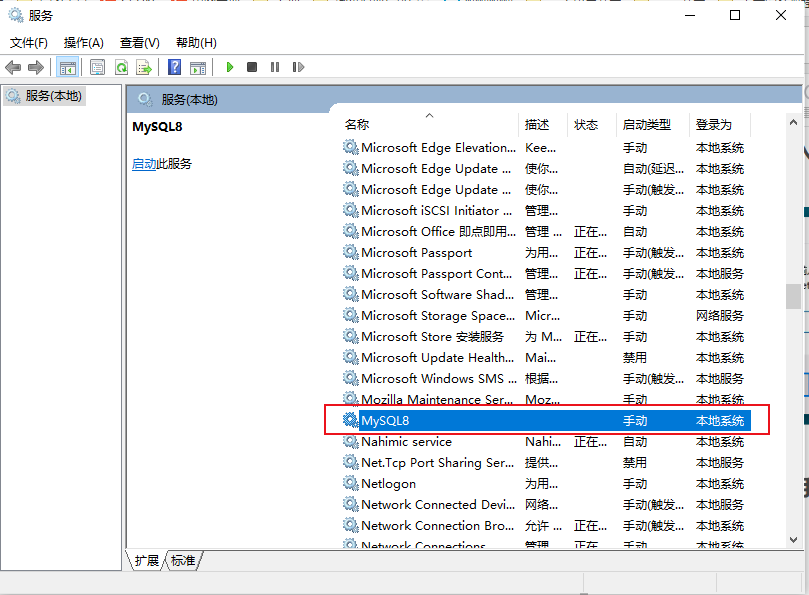Image resolution: width=809 pixels, height=595 pixels.
Task: Click the gear icon beside Microsoft Passport
Action: coord(351,252)
